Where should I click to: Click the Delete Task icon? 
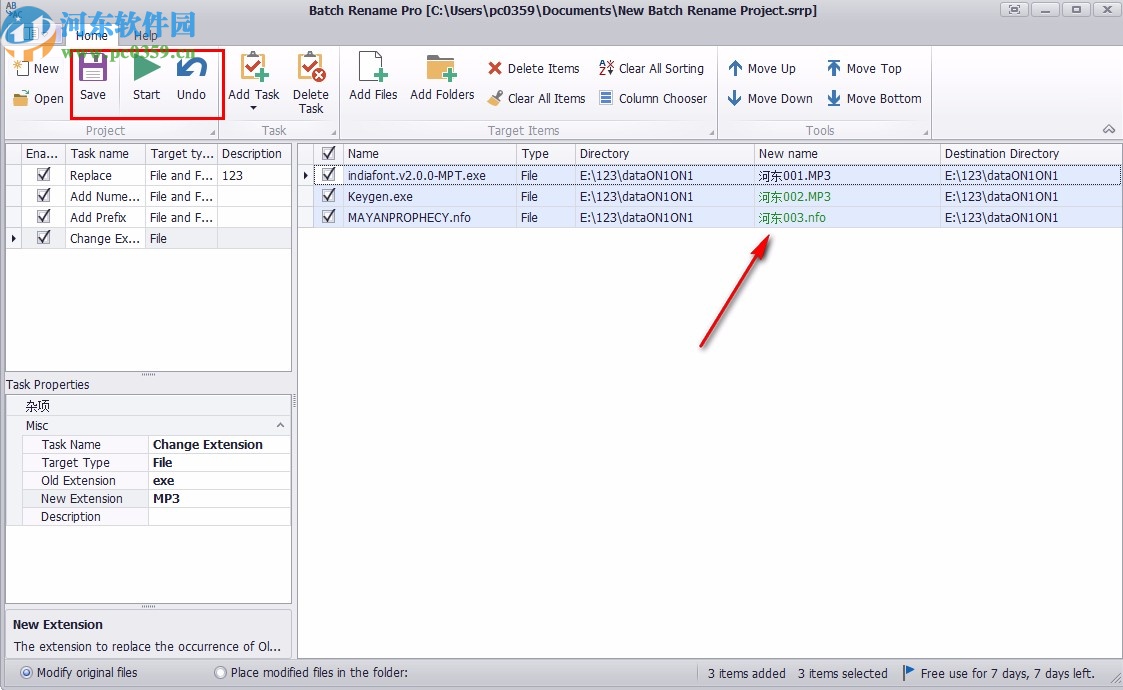[311, 70]
